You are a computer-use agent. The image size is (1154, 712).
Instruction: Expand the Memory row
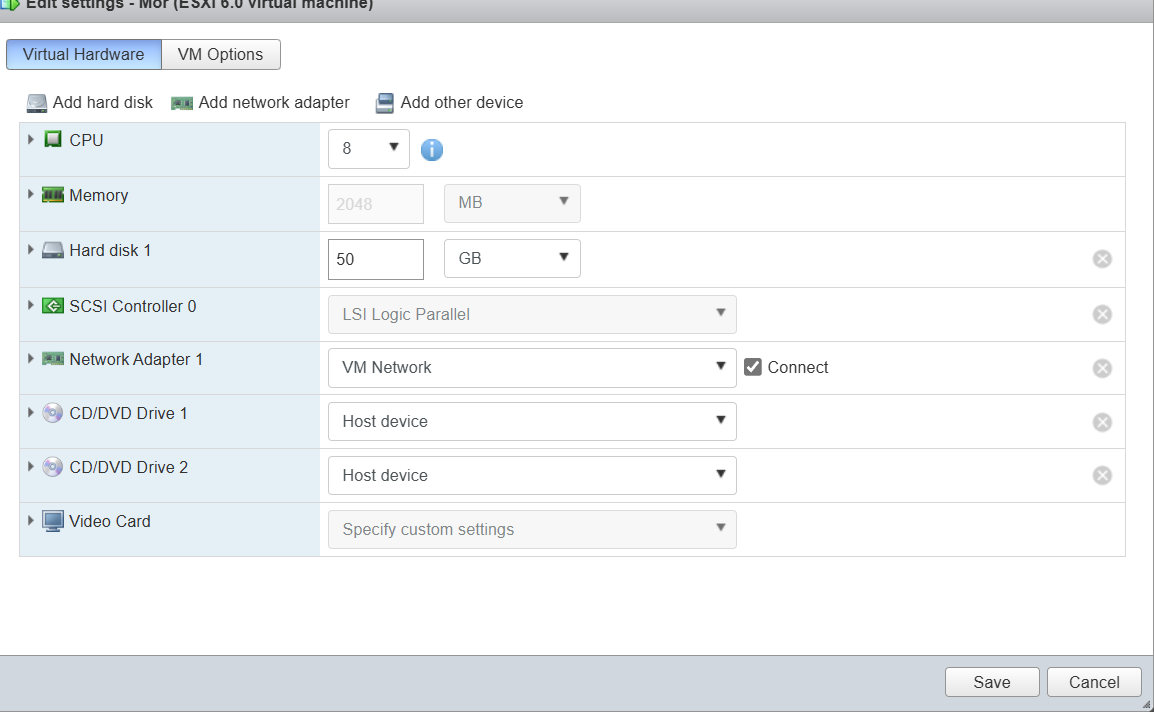point(30,194)
